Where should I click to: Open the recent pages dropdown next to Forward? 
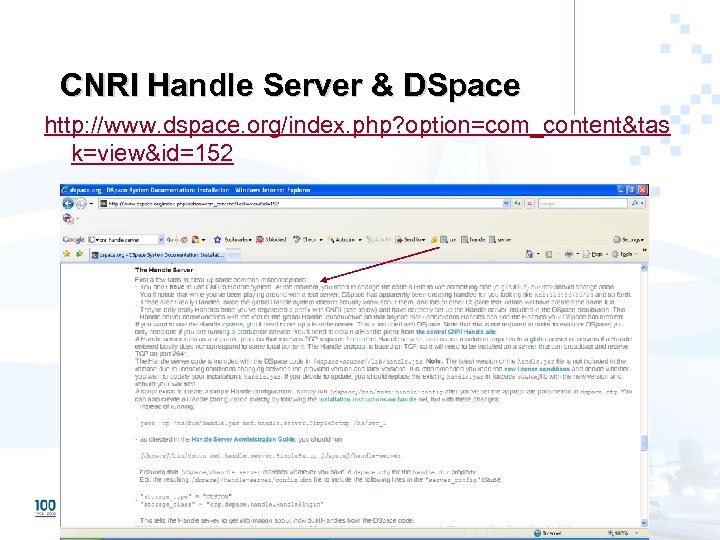click(x=91, y=203)
